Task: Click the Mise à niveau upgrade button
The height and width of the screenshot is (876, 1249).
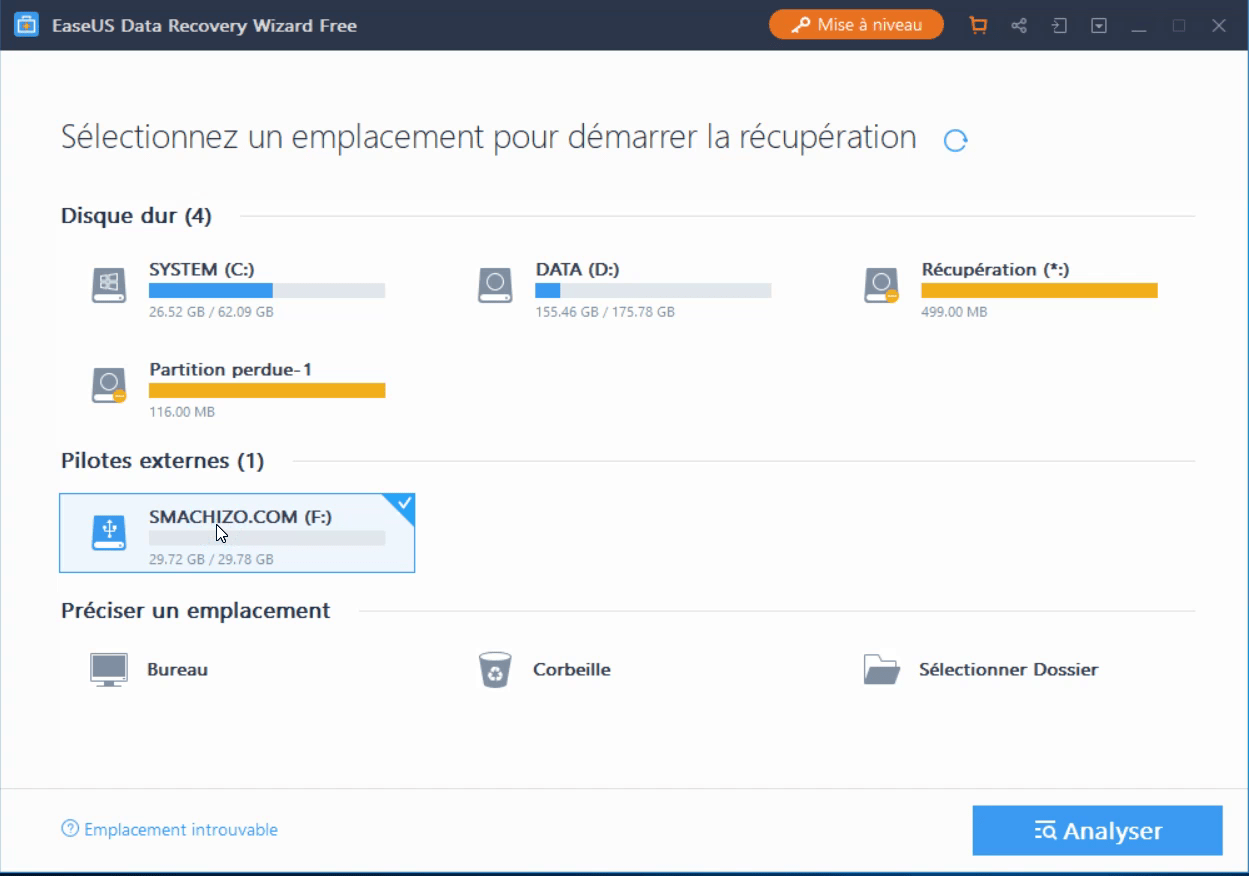Action: coord(856,25)
